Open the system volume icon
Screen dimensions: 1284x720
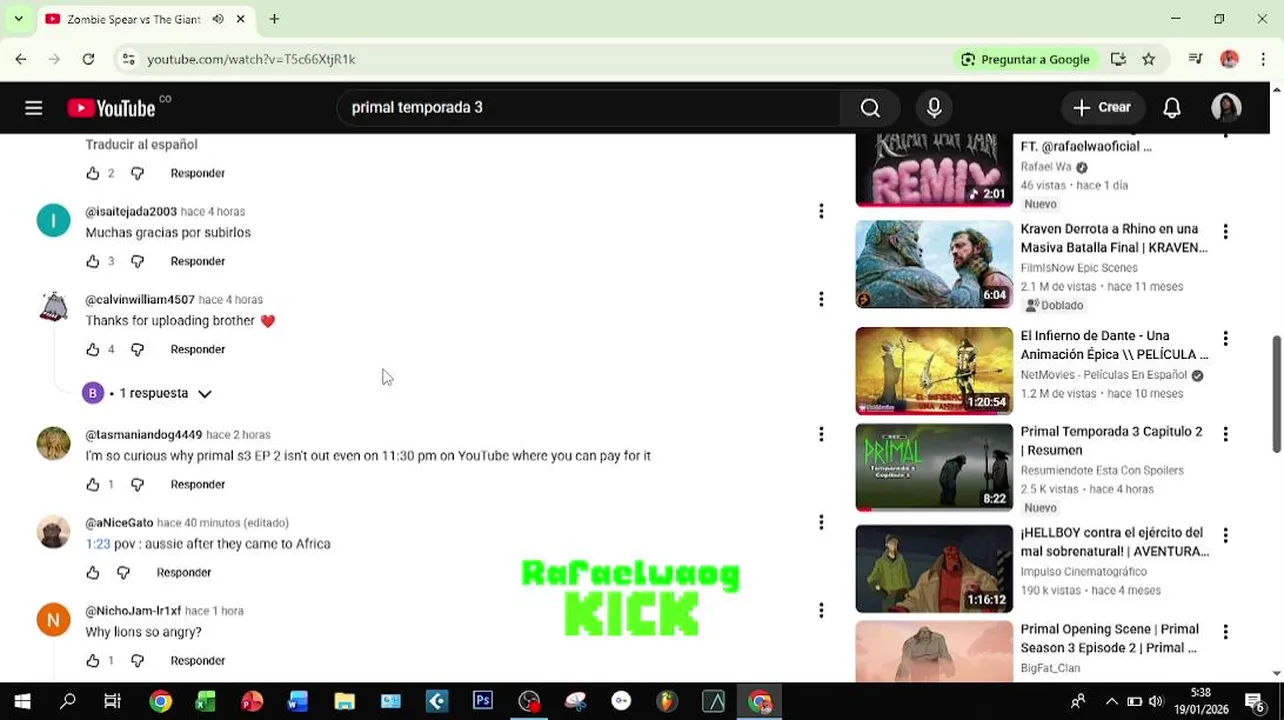(1156, 702)
